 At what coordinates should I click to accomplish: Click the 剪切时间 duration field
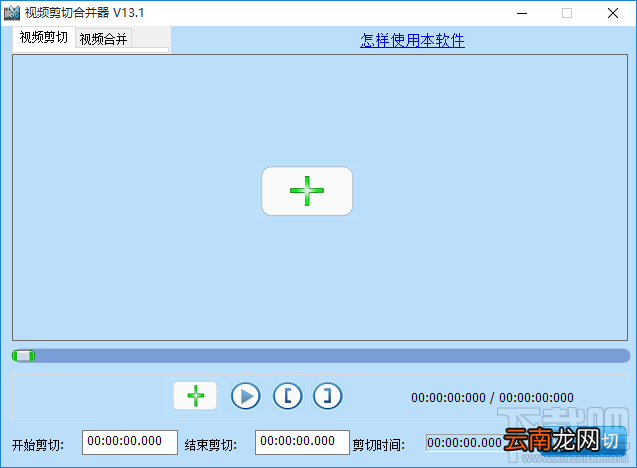pyautogui.click(x=465, y=442)
